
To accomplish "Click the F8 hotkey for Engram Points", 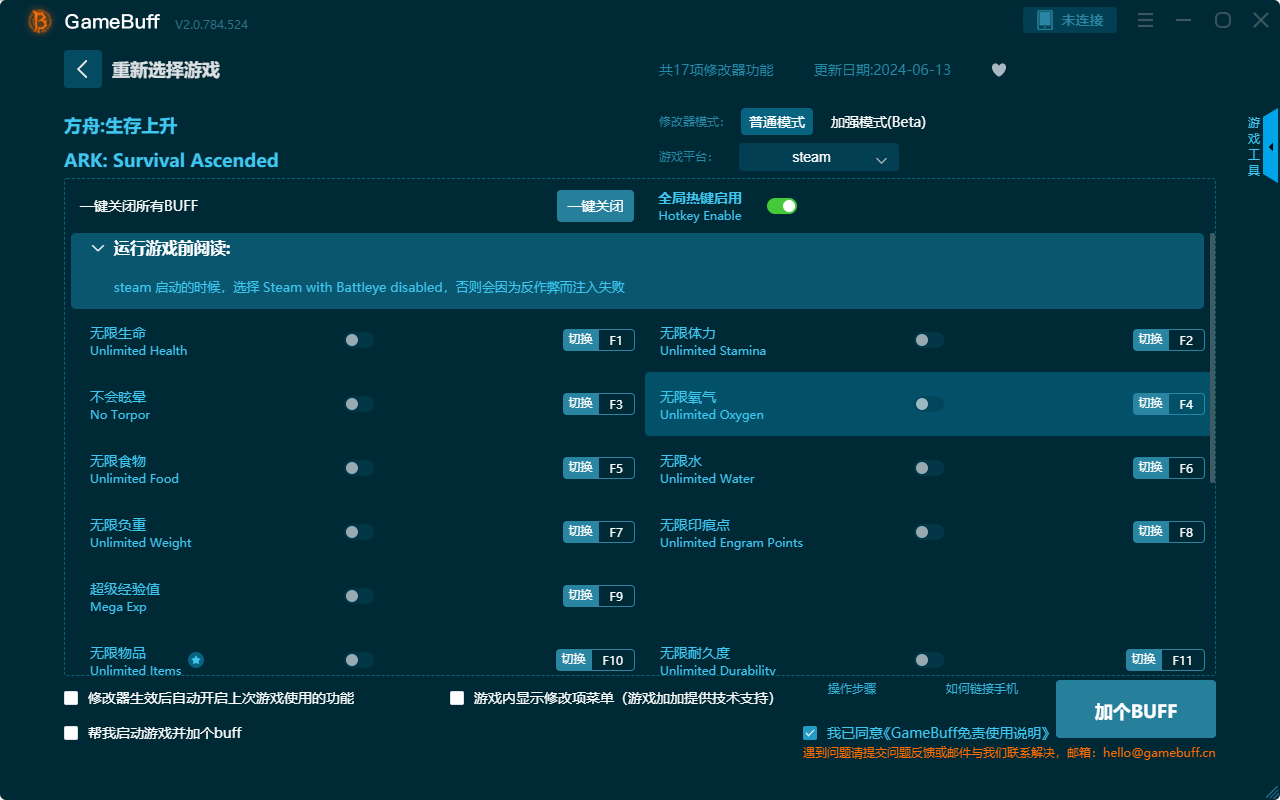I will click(1186, 532).
